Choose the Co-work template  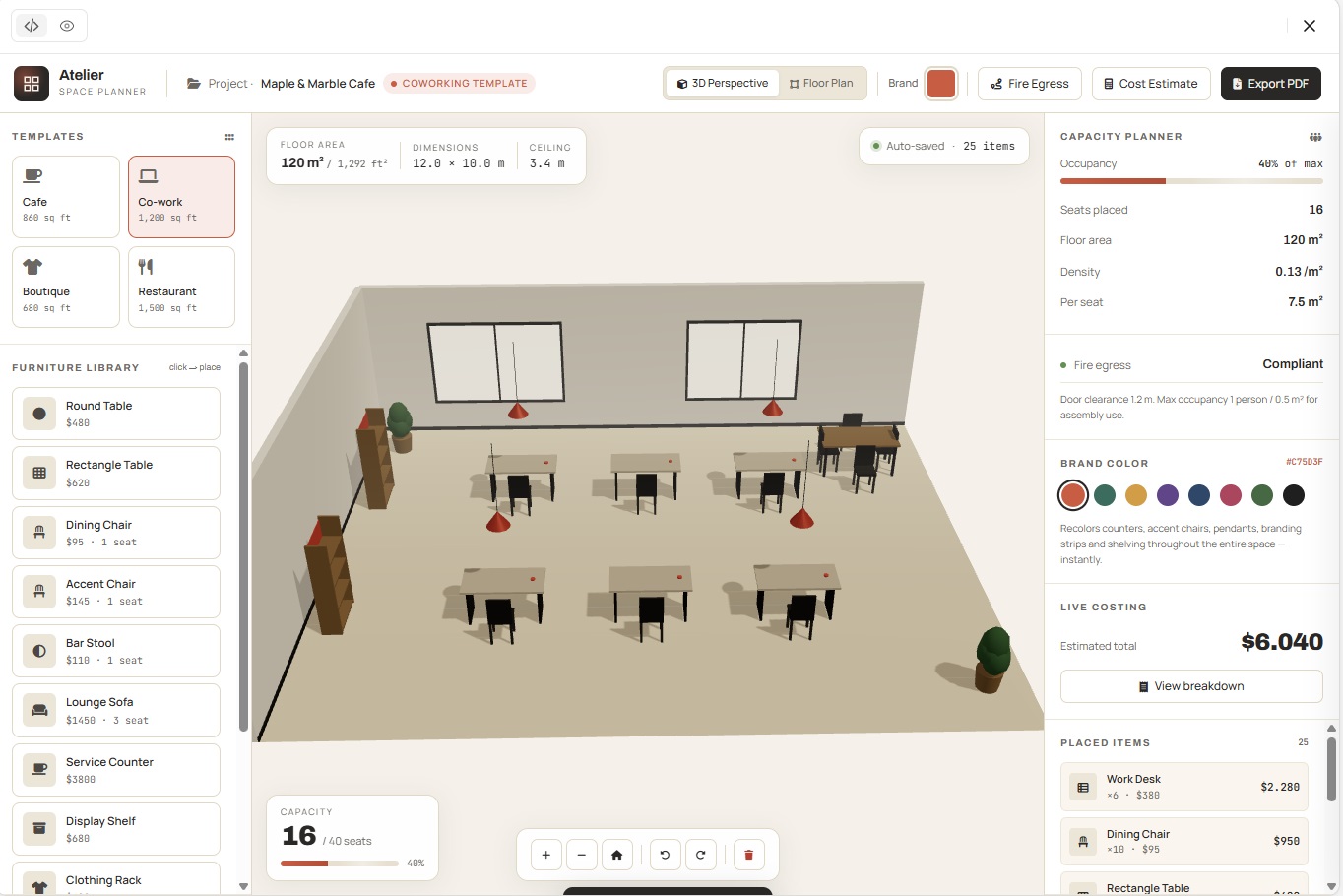(x=181, y=197)
